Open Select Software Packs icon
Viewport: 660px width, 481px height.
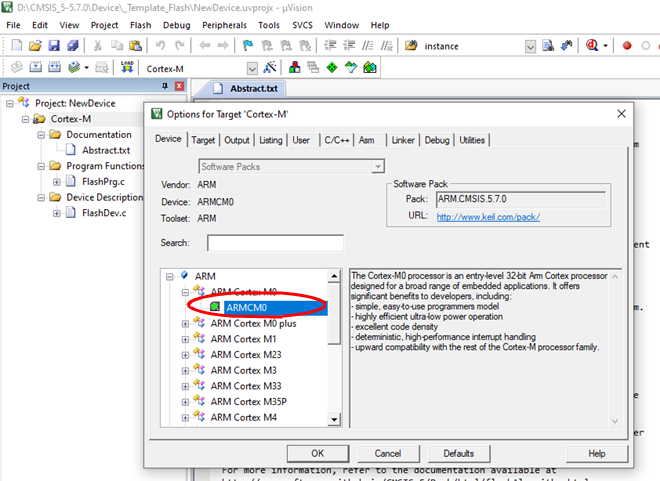351,67
